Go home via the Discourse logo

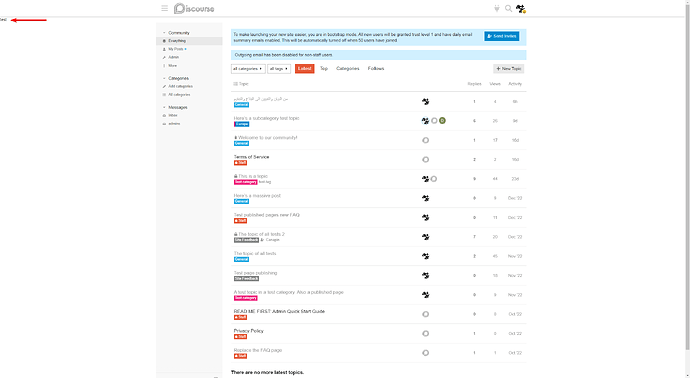194,8
